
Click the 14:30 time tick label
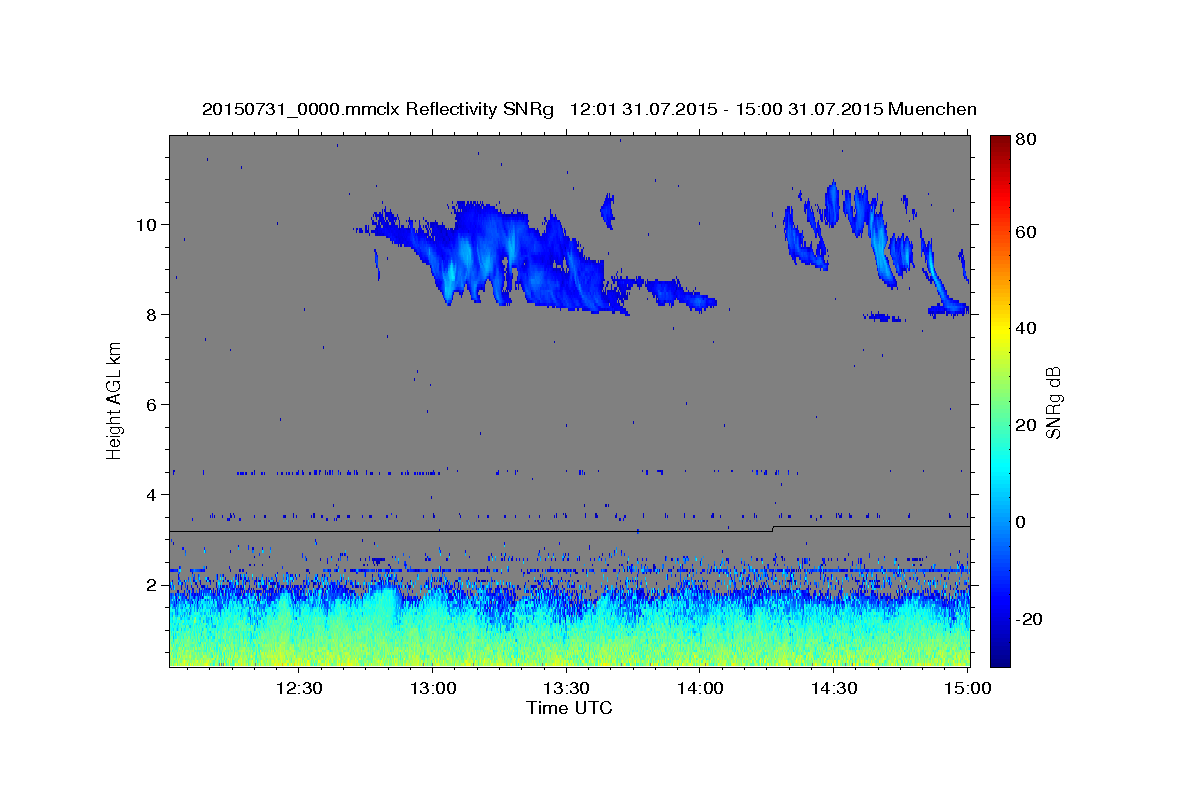(x=834, y=689)
